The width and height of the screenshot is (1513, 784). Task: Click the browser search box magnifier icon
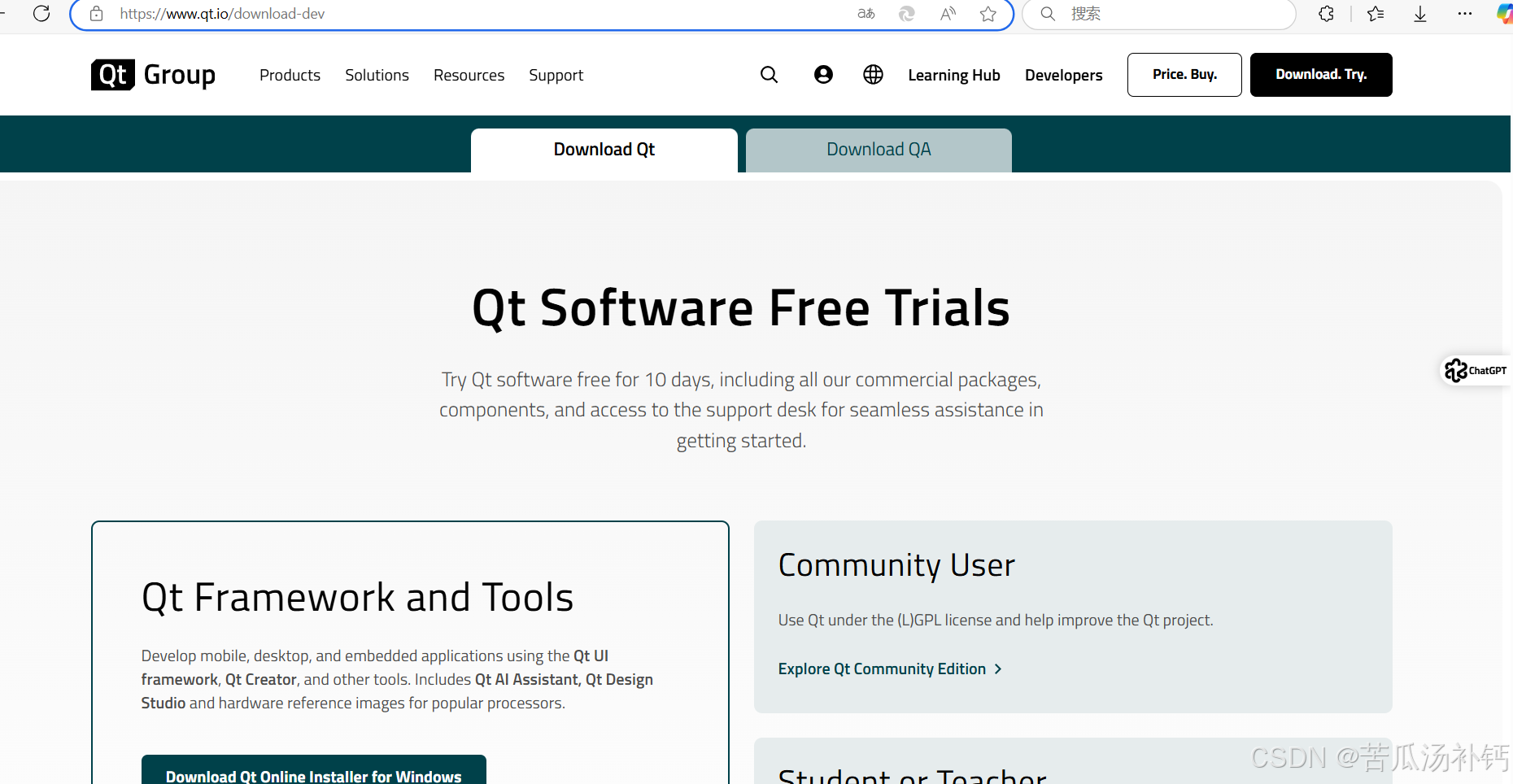point(1049,14)
